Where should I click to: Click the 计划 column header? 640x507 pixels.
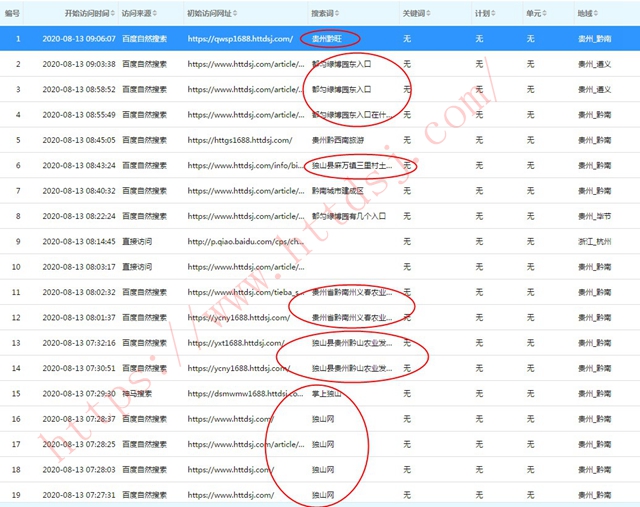[x=482, y=14]
